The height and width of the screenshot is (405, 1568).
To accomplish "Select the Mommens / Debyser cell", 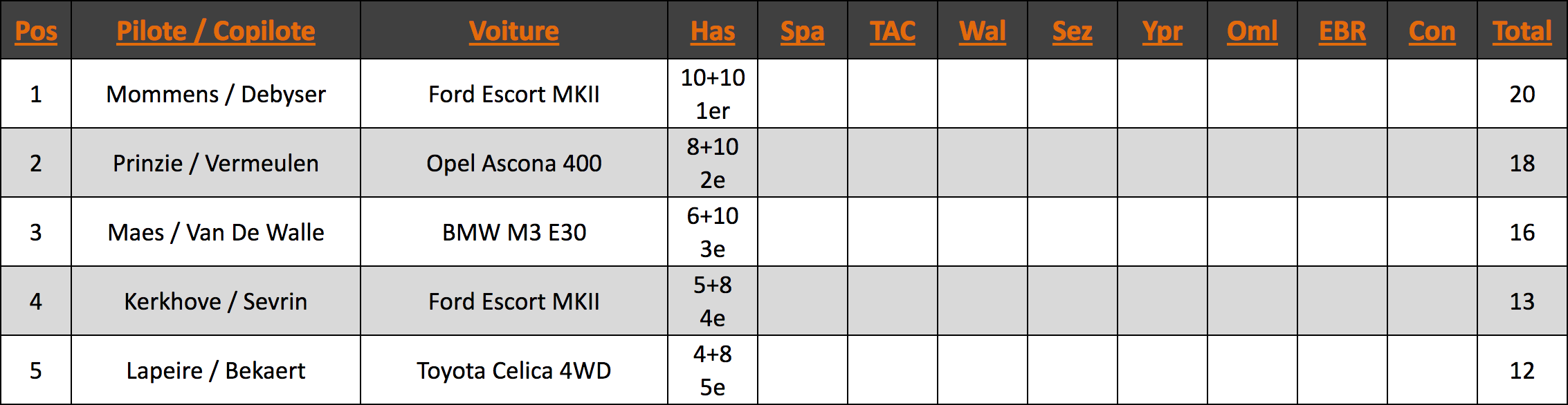I will coord(216,94).
